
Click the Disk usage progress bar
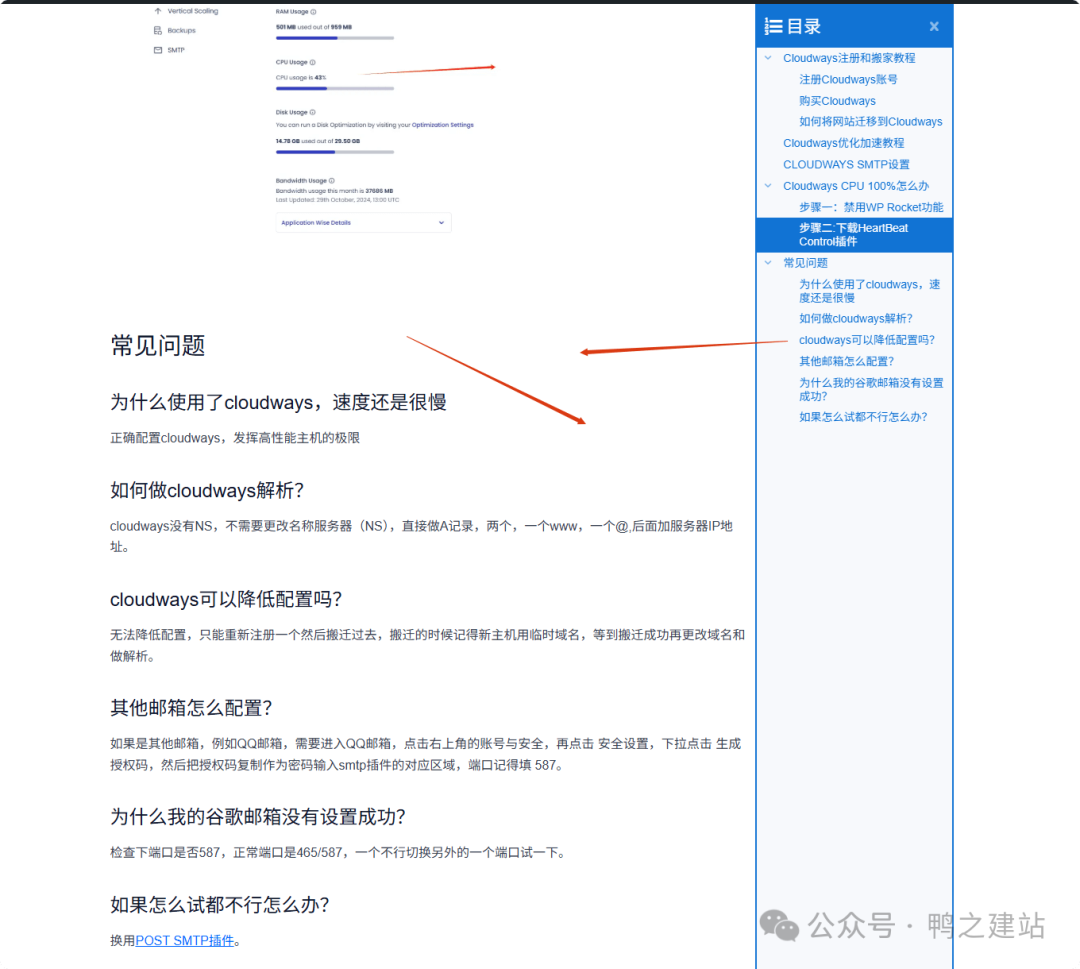[x=335, y=152]
